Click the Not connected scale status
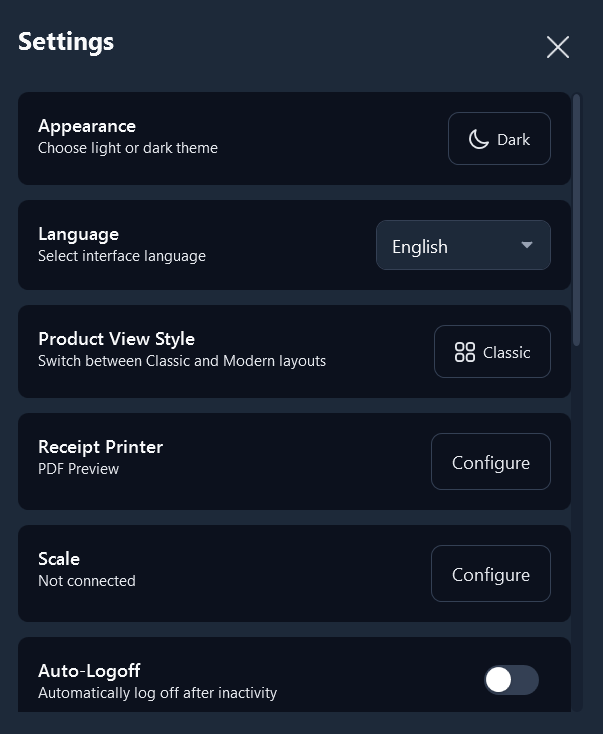Screen dimensions: 603x734 pos(86,580)
